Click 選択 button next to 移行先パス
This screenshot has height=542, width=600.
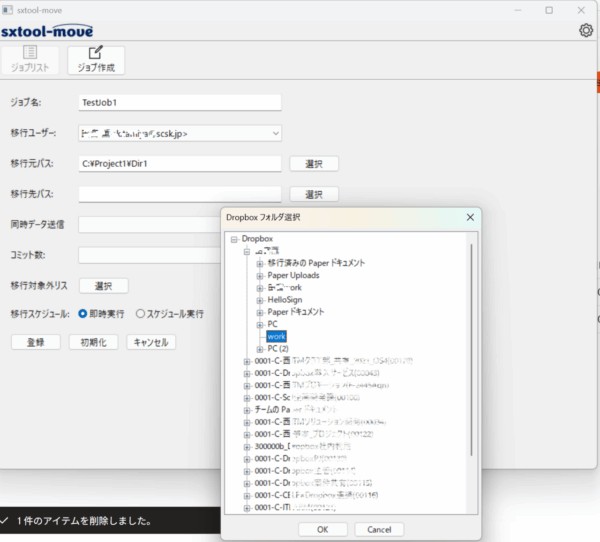point(314,194)
